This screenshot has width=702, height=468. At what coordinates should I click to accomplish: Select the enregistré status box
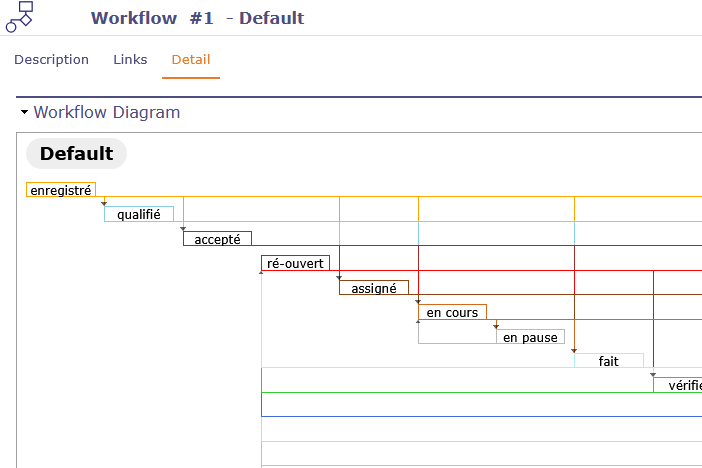pos(61,190)
